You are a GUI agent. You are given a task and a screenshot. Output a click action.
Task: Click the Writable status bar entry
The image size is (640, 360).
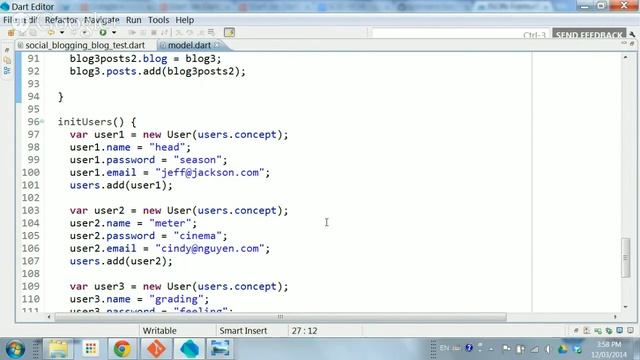159,331
